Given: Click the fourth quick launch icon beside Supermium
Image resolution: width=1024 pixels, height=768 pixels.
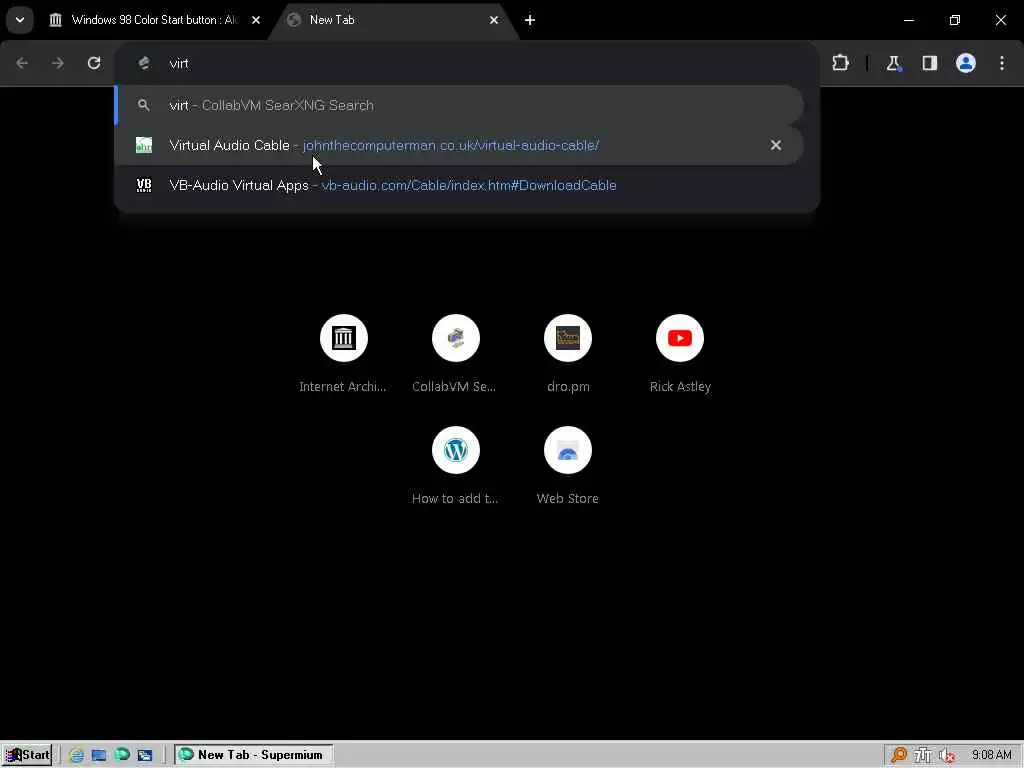Looking at the screenshot, I should point(145,756).
